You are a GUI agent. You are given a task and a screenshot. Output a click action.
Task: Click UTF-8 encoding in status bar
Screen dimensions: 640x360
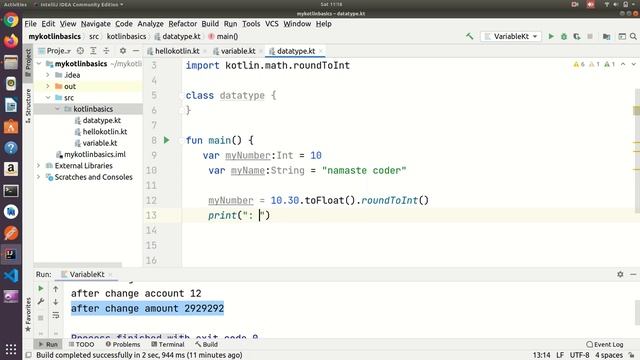pyautogui.click(x=579, y=355)
